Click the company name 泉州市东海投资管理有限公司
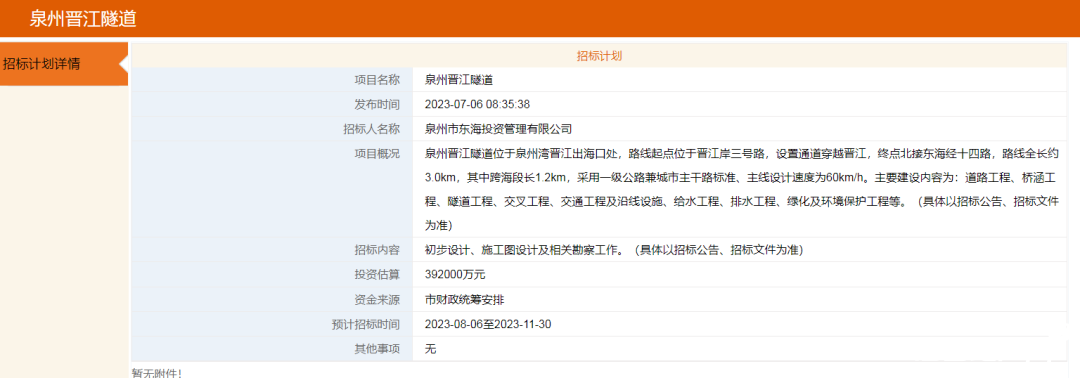Image resolution: width=1080 pixels, height=378 pixels. [499, 129]
